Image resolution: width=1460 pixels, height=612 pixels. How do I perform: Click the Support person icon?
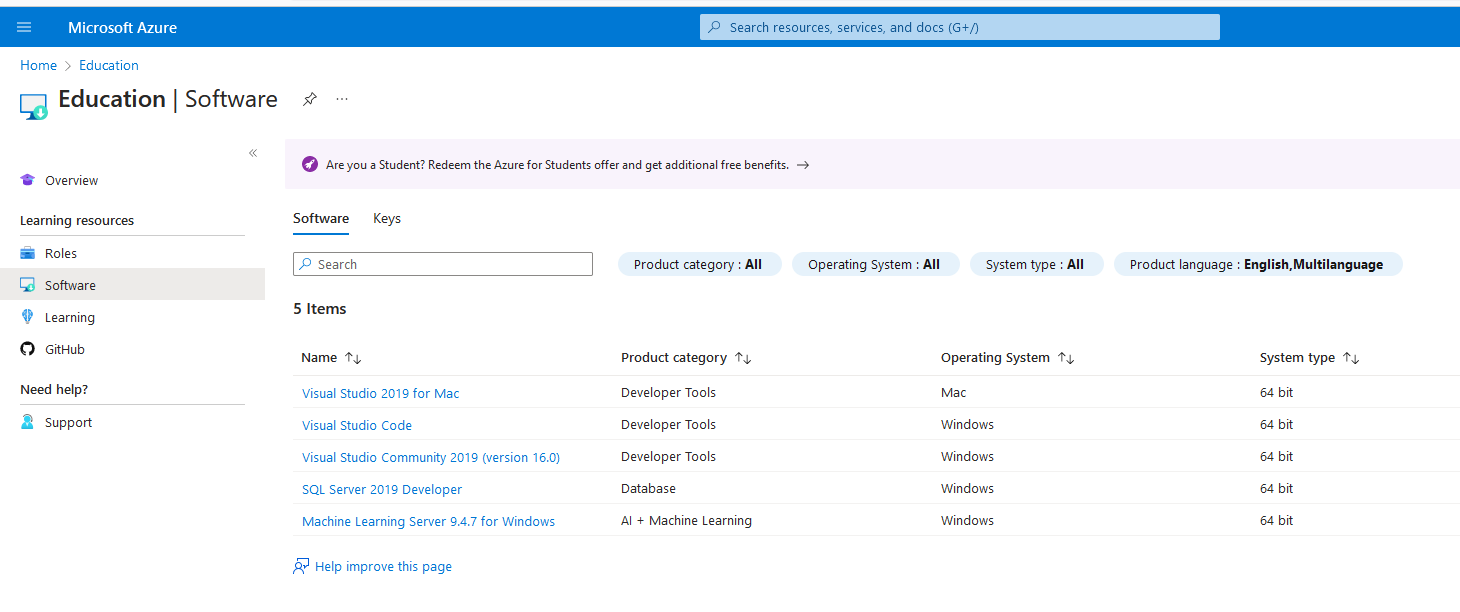pyautogui.click(x=27, y=423)
